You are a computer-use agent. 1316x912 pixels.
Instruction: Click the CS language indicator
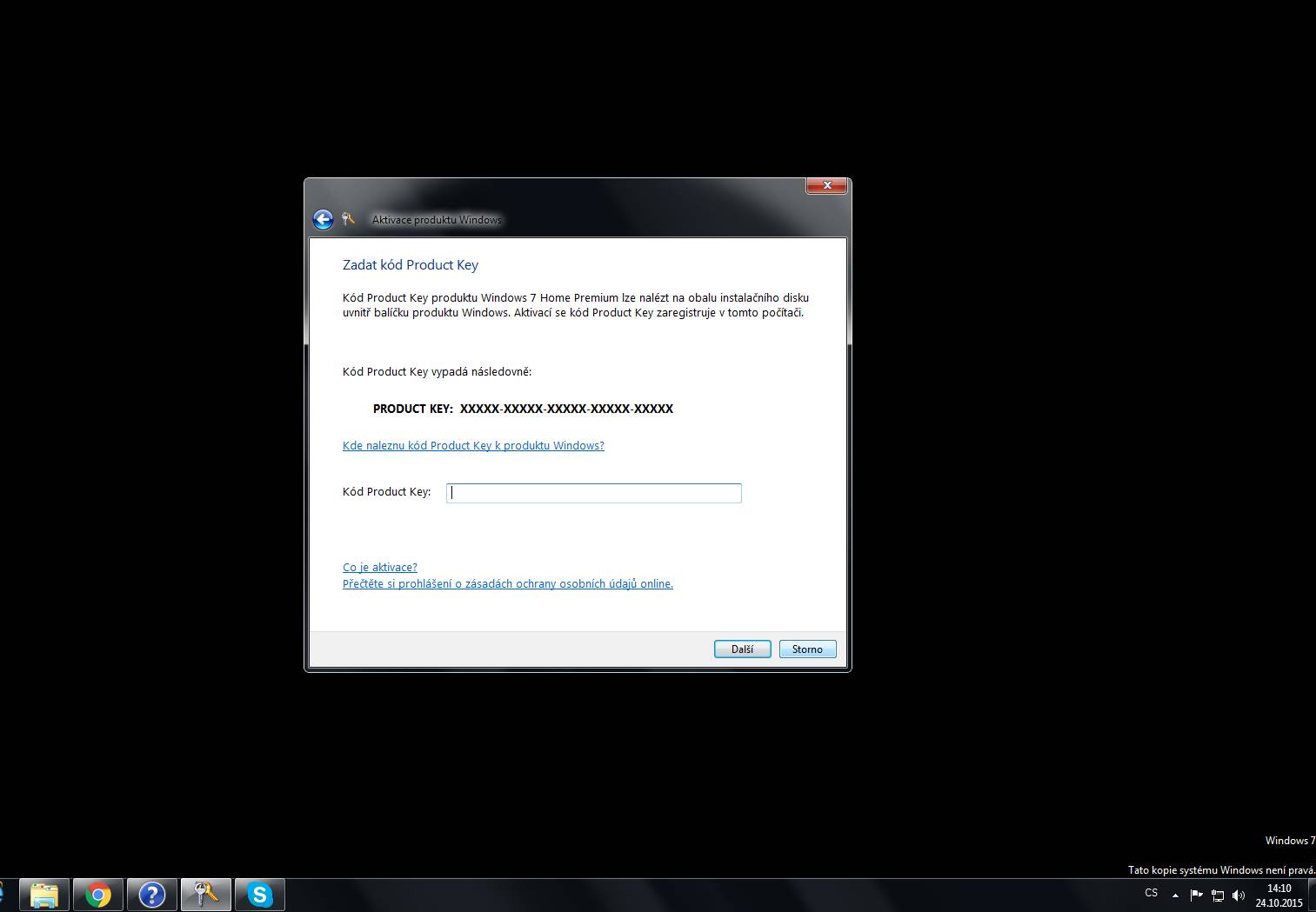click(x=1152, y=893)
